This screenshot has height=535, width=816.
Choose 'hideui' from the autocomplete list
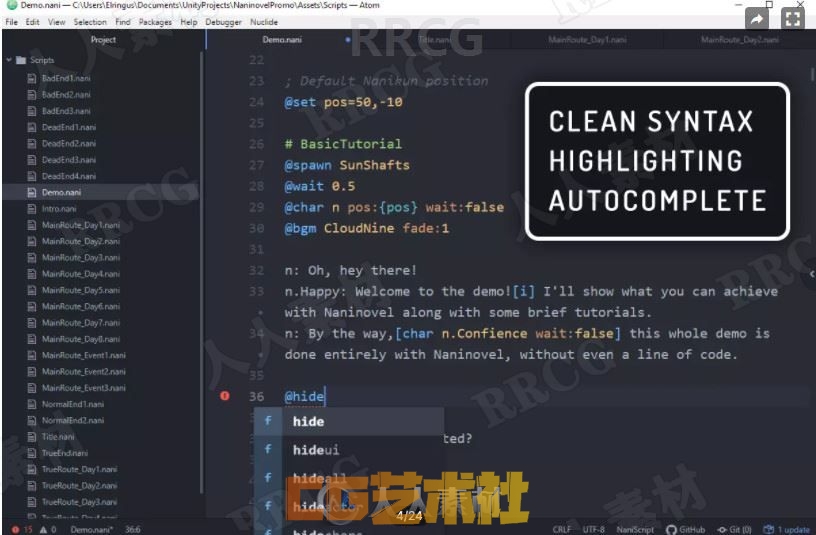[x=349, y=450]
